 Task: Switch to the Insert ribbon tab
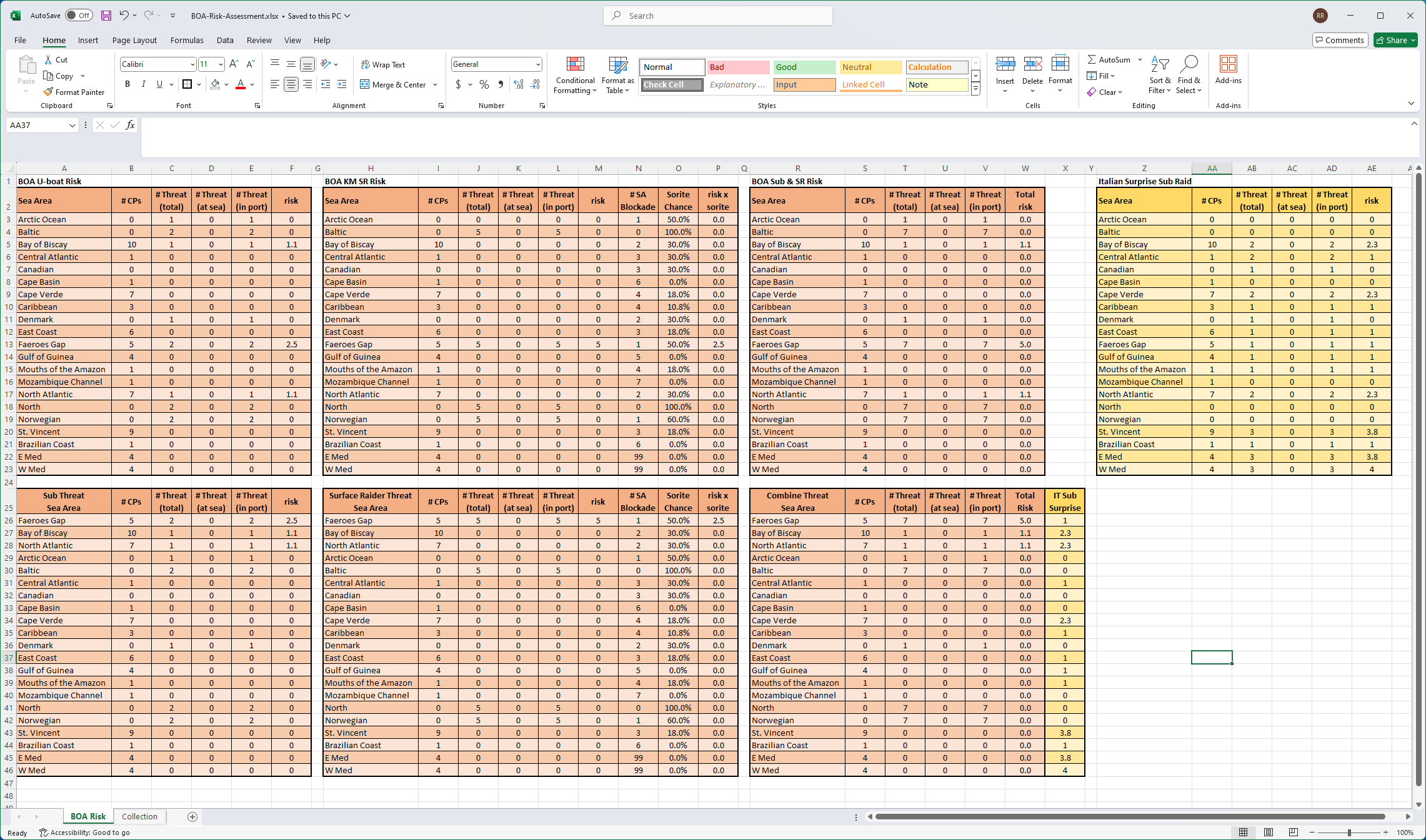87,40
